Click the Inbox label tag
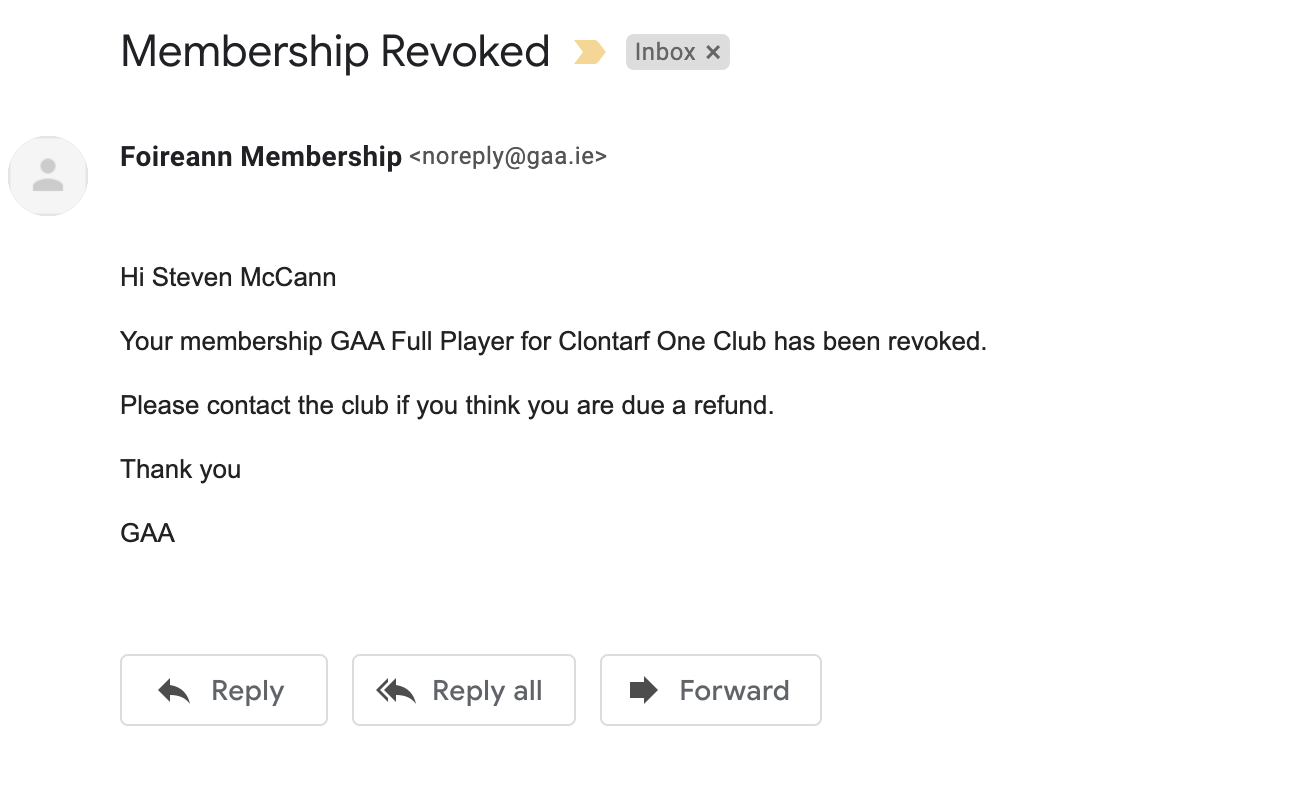This screenshot has height=794, width=1314. (x=665, y=52)
